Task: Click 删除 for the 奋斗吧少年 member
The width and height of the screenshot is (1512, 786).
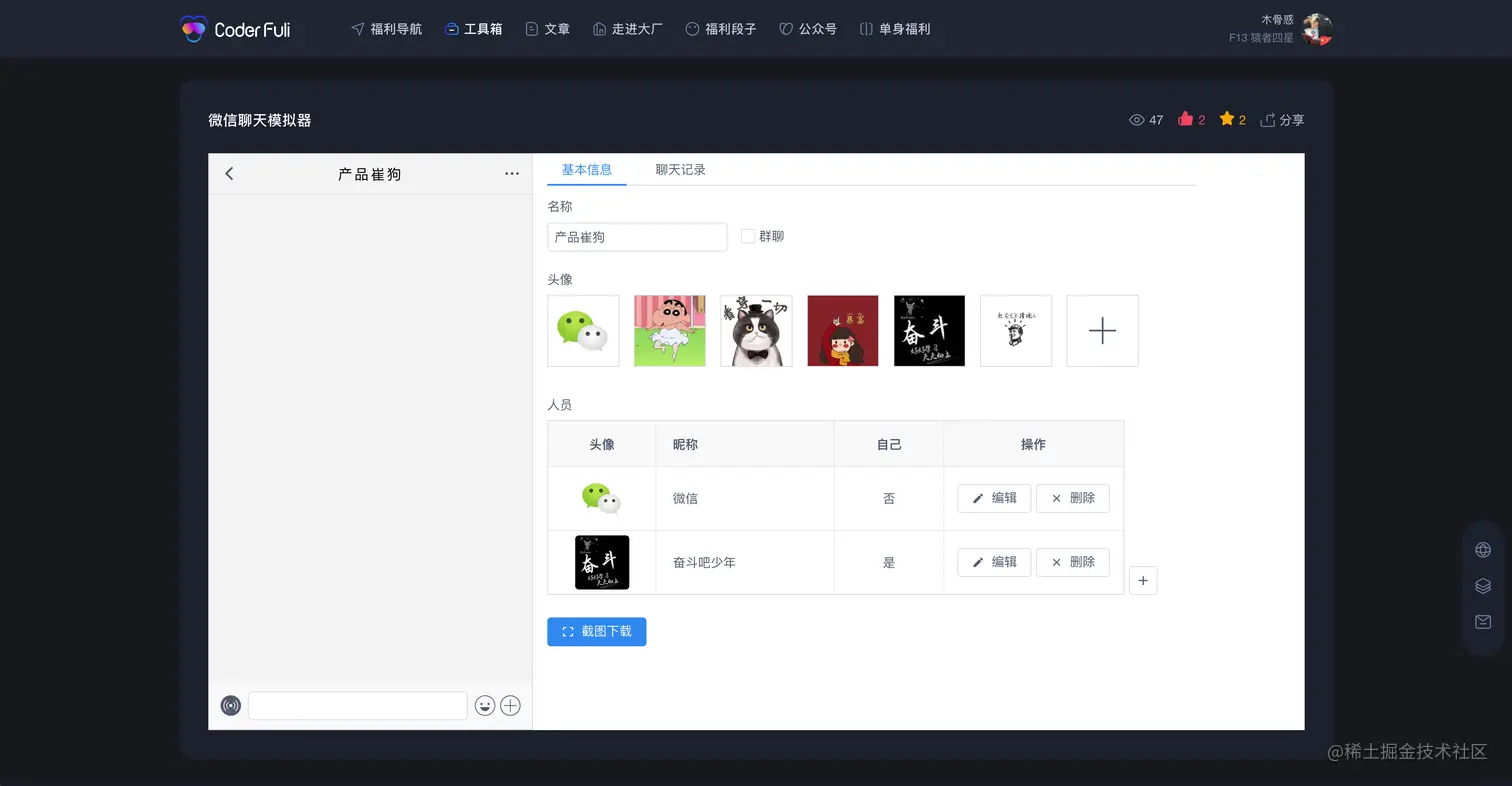Action: 1072,562
